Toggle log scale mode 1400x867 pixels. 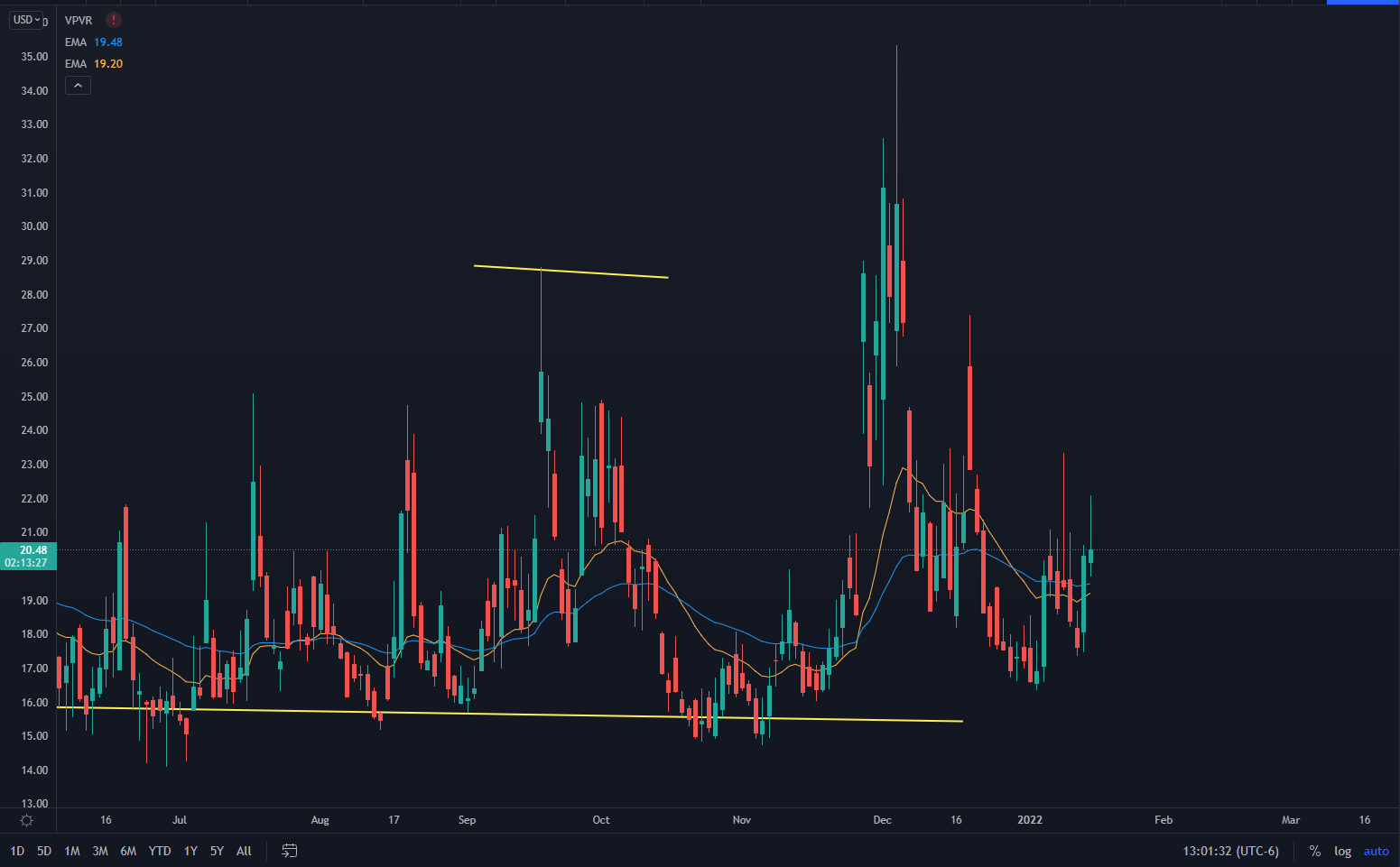1343,851
